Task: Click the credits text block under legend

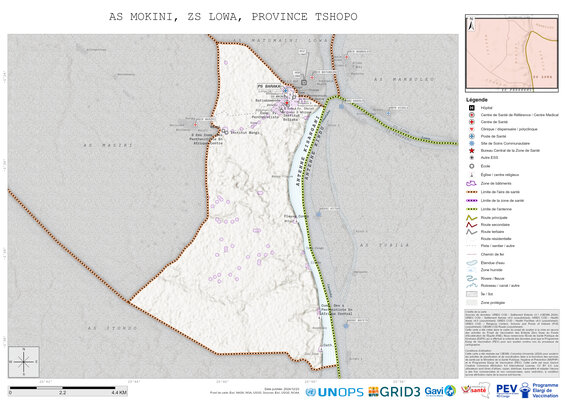Action: point(511,343)
